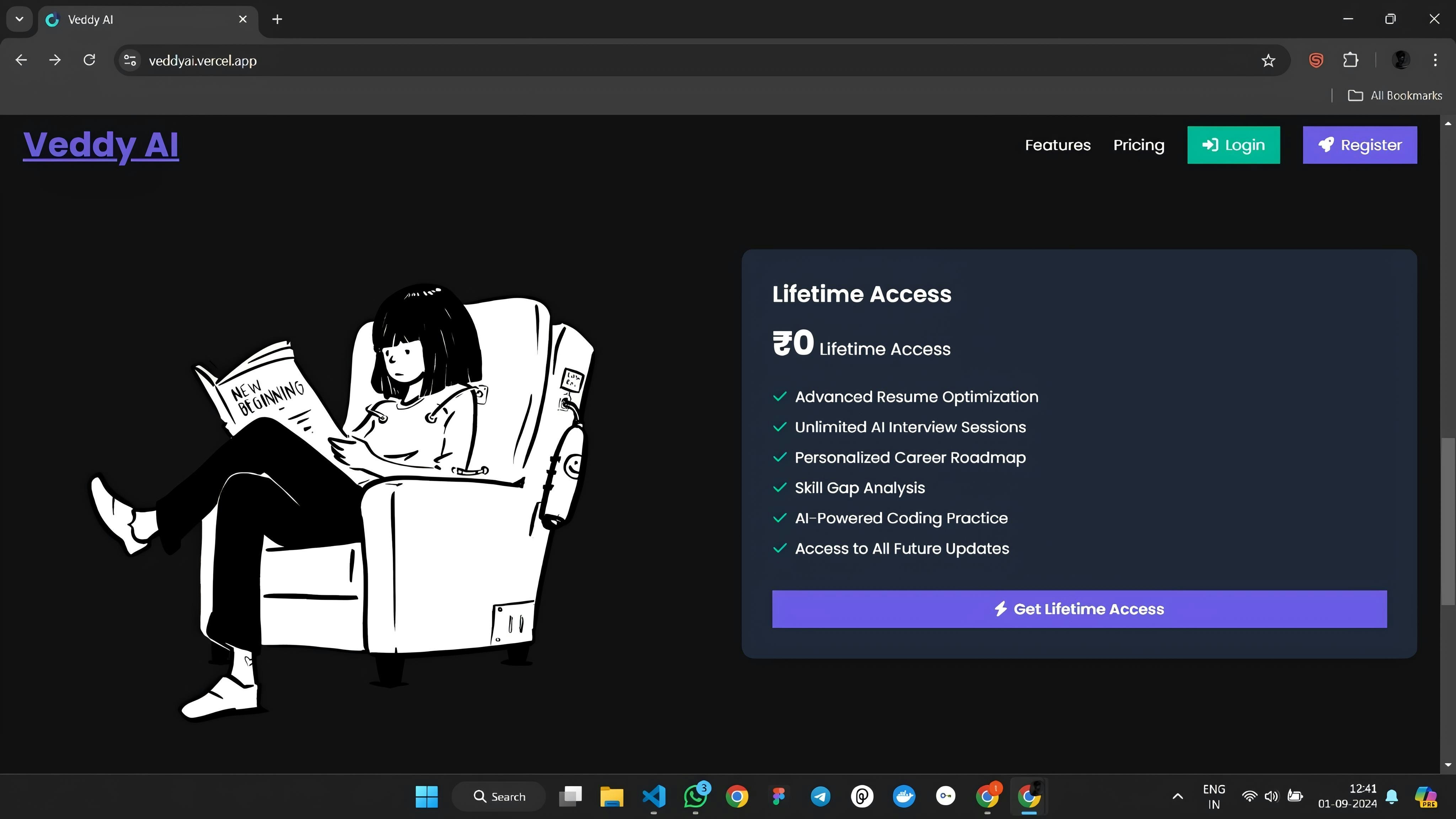Open WhatsApp from the taskbar
This screenshot has width=1456, height=819.
click(695, 796)
